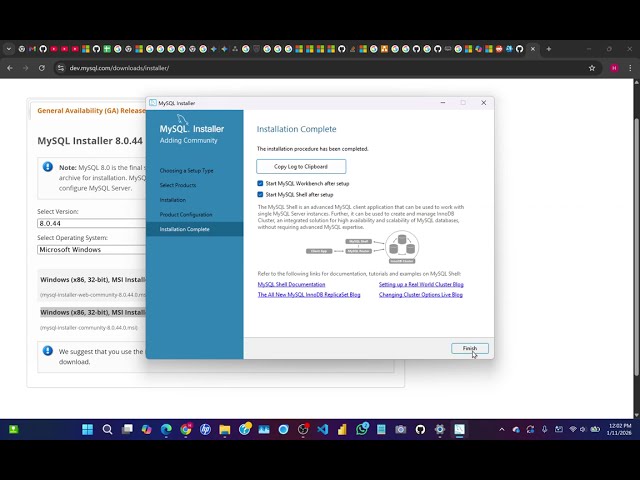Screen dimensions: 640x480
Task: Open Google Chrome from the taskbar
Action: click(186, 429)
